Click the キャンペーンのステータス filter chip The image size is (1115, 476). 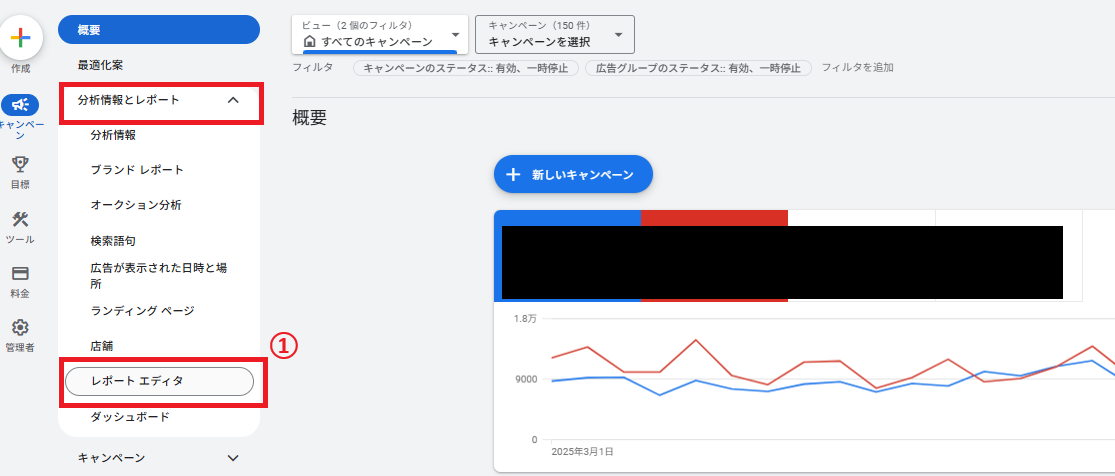466,68
